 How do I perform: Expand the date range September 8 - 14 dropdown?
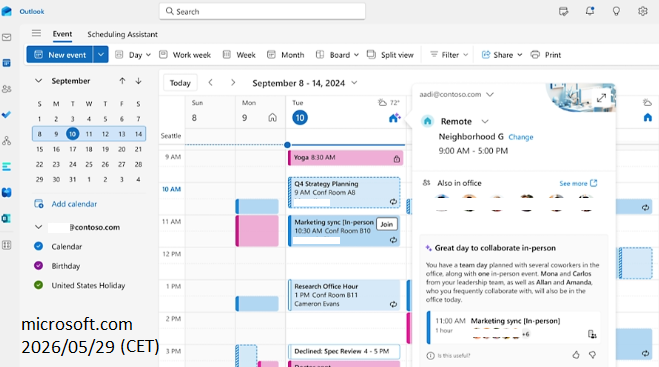pyautogui.click(x=354, y=83)
